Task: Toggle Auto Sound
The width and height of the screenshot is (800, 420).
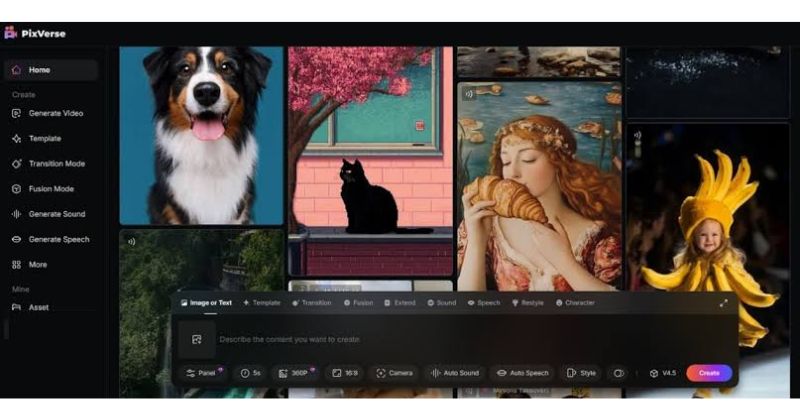Action: (x=455, y=373)
